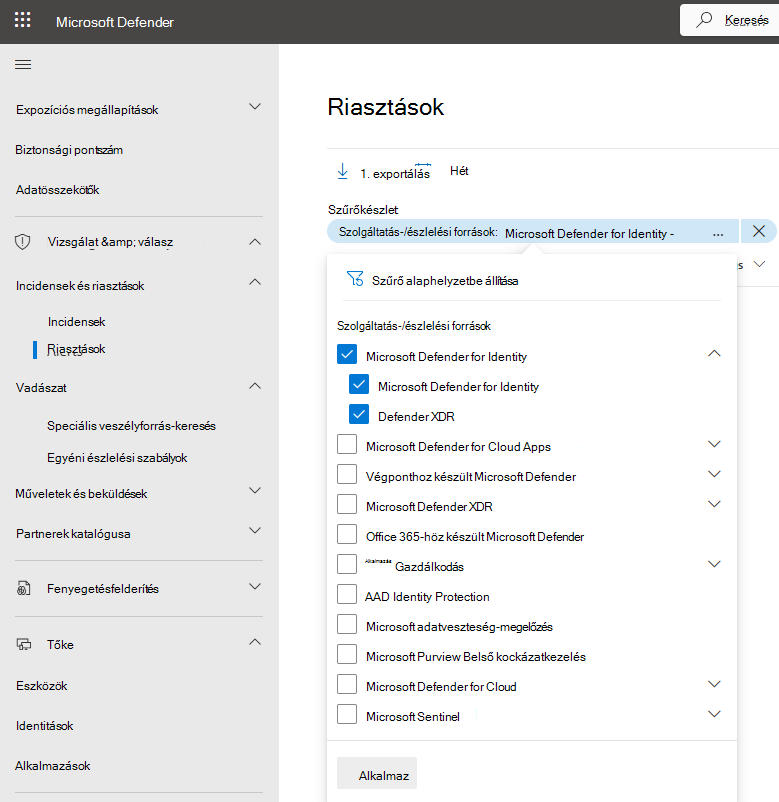Remove the filter chip with X icon
The image size is (779, 802).
759,232
